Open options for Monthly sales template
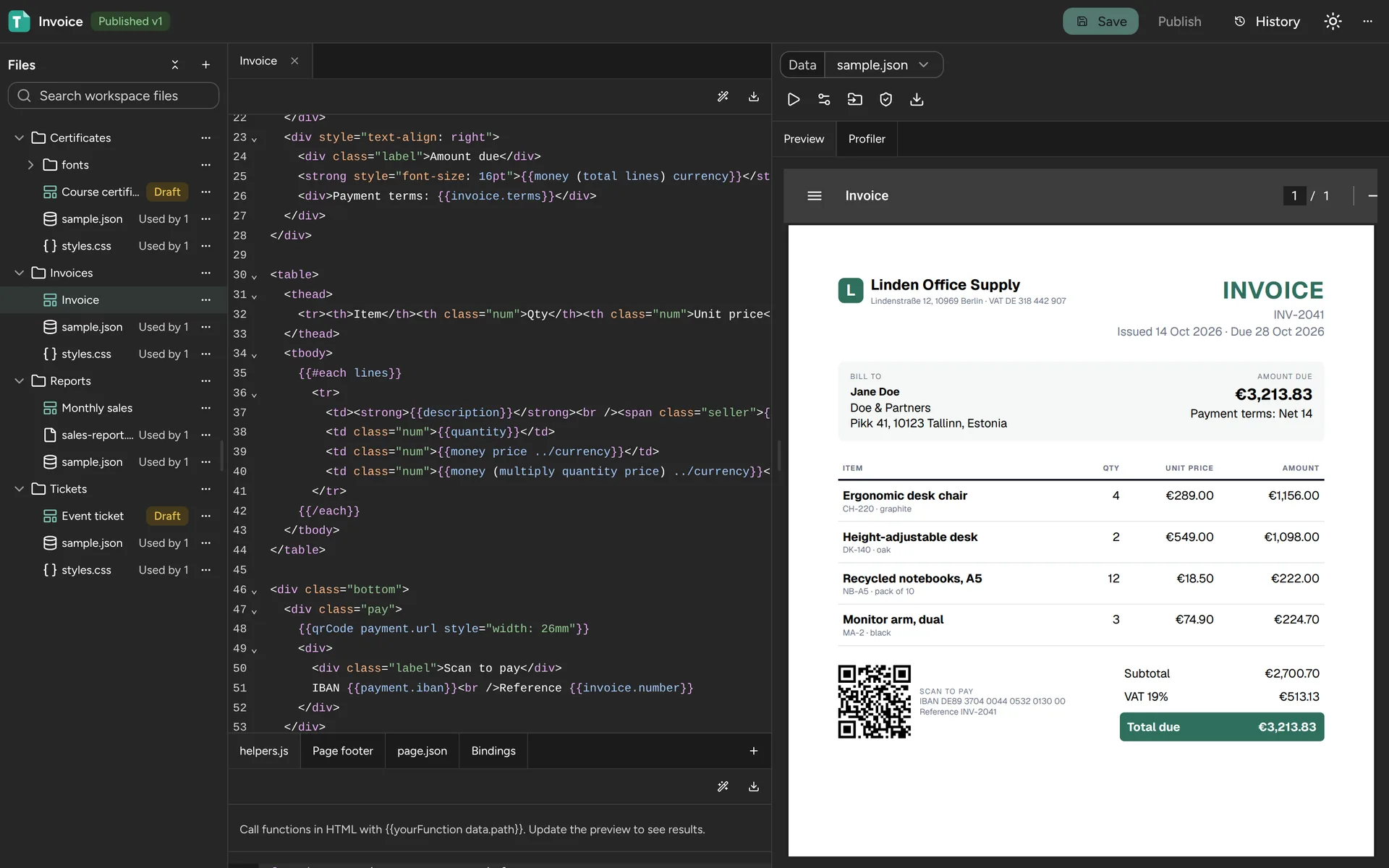The height and width of the screenshot is (868, 1389). tap(206, 408)
